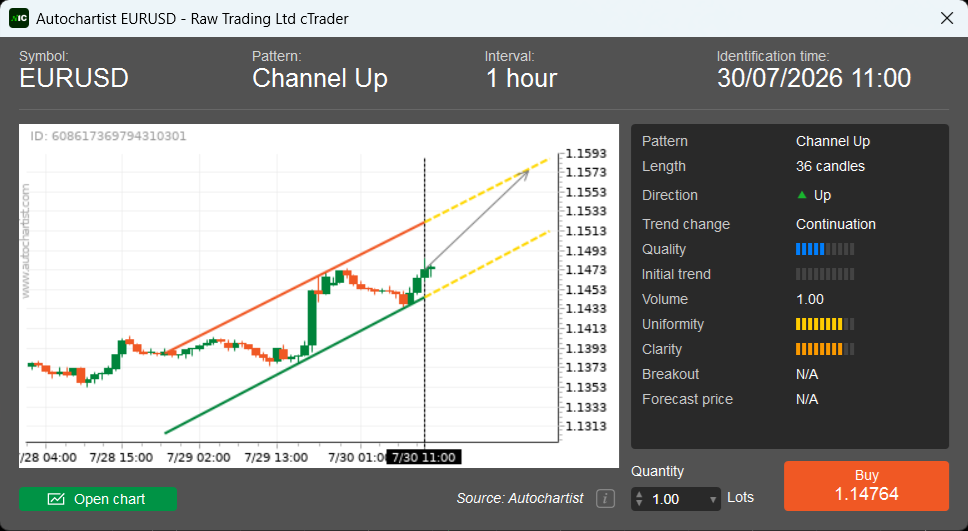The width and height of the screenshot is (968, 531).
Task: Click the grey forecast arrow head on chart
Action: click(525, 174)
